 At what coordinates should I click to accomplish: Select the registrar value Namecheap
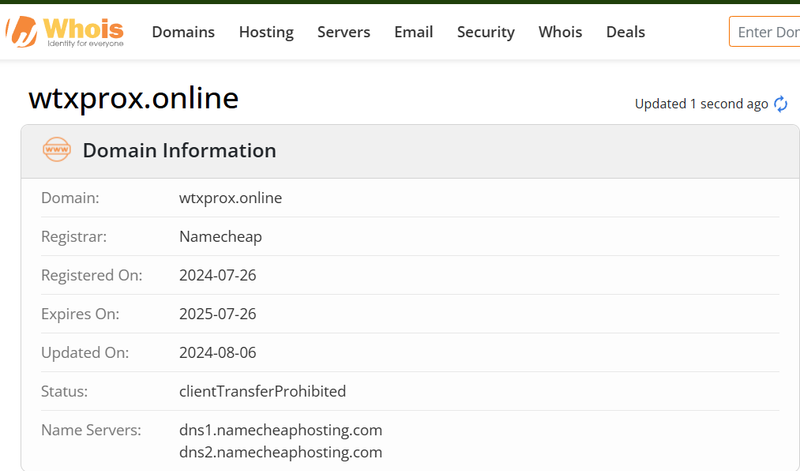220,237
